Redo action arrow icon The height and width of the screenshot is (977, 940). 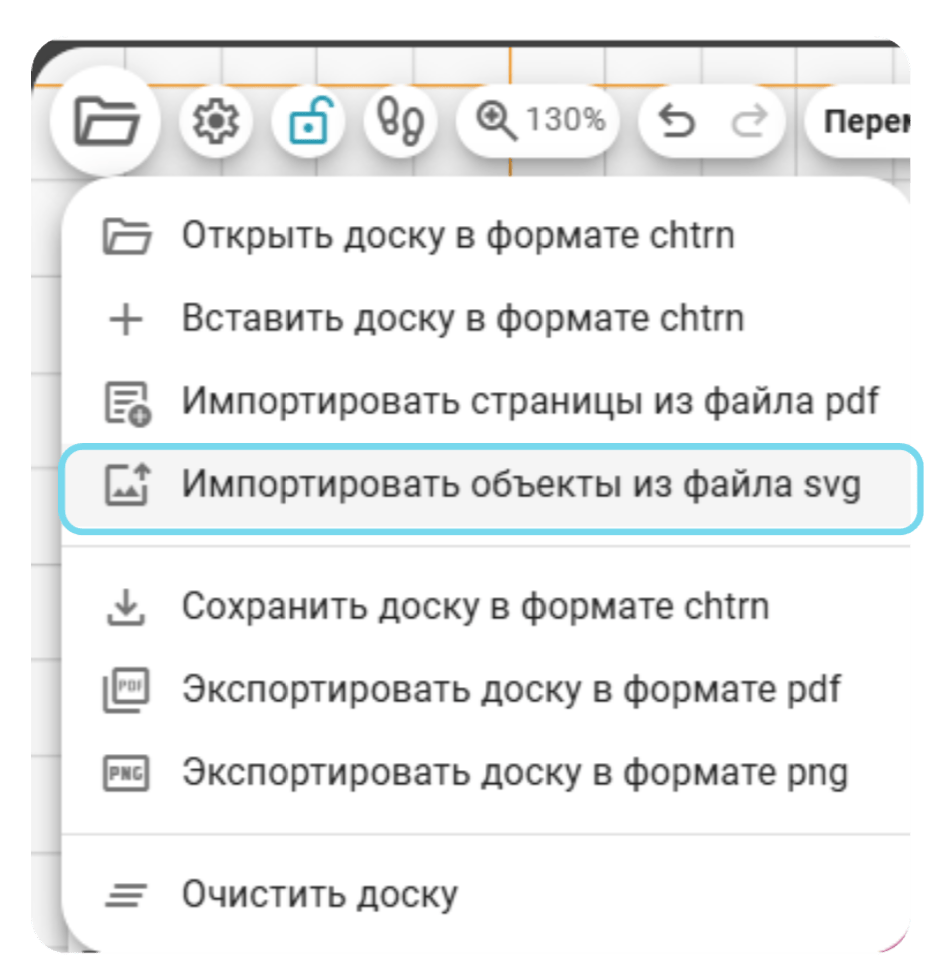(749, 122)
